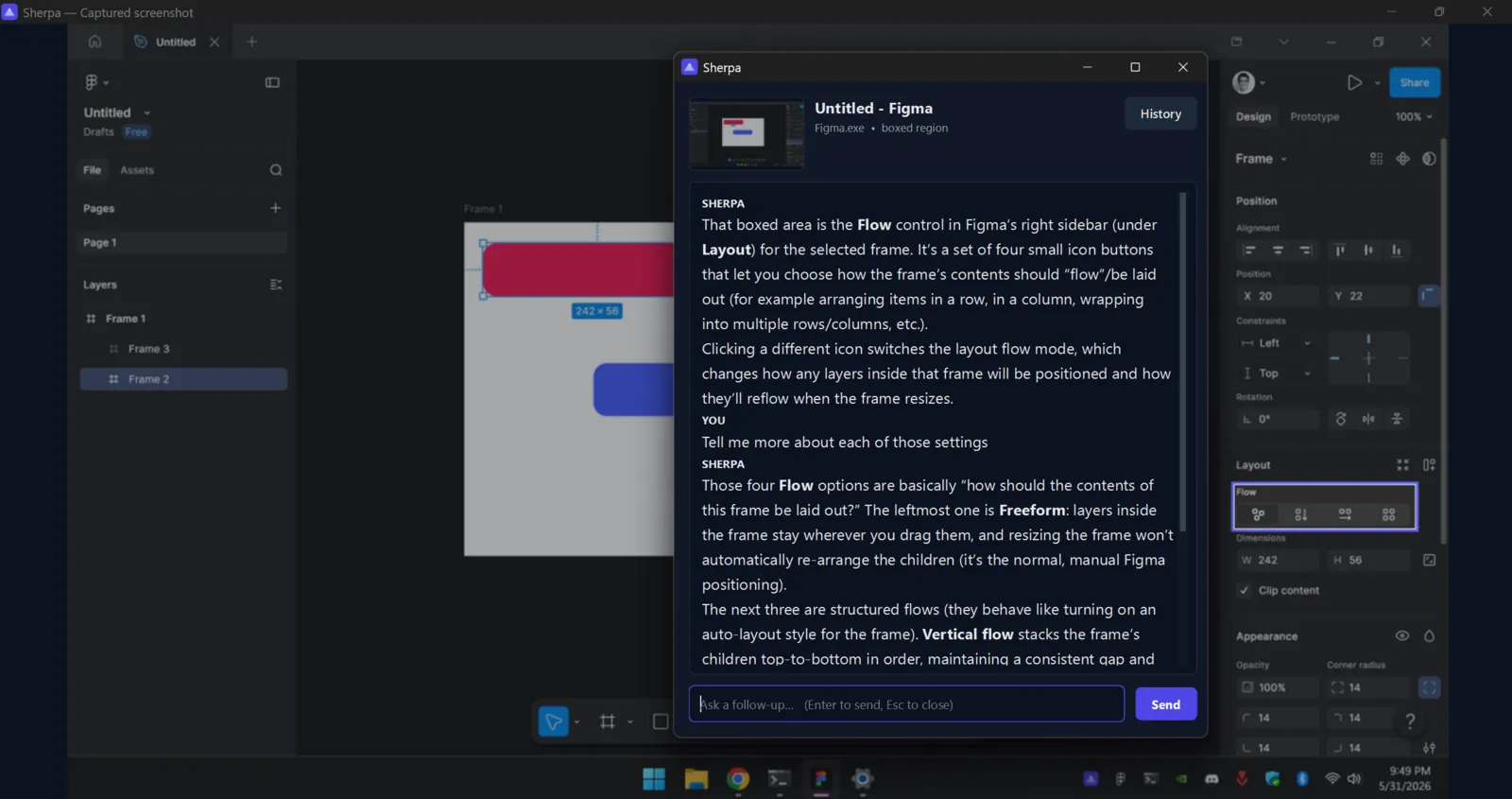
Task: Select the Frame tool in Figma toolbar
Action: (x=608, y=721)
